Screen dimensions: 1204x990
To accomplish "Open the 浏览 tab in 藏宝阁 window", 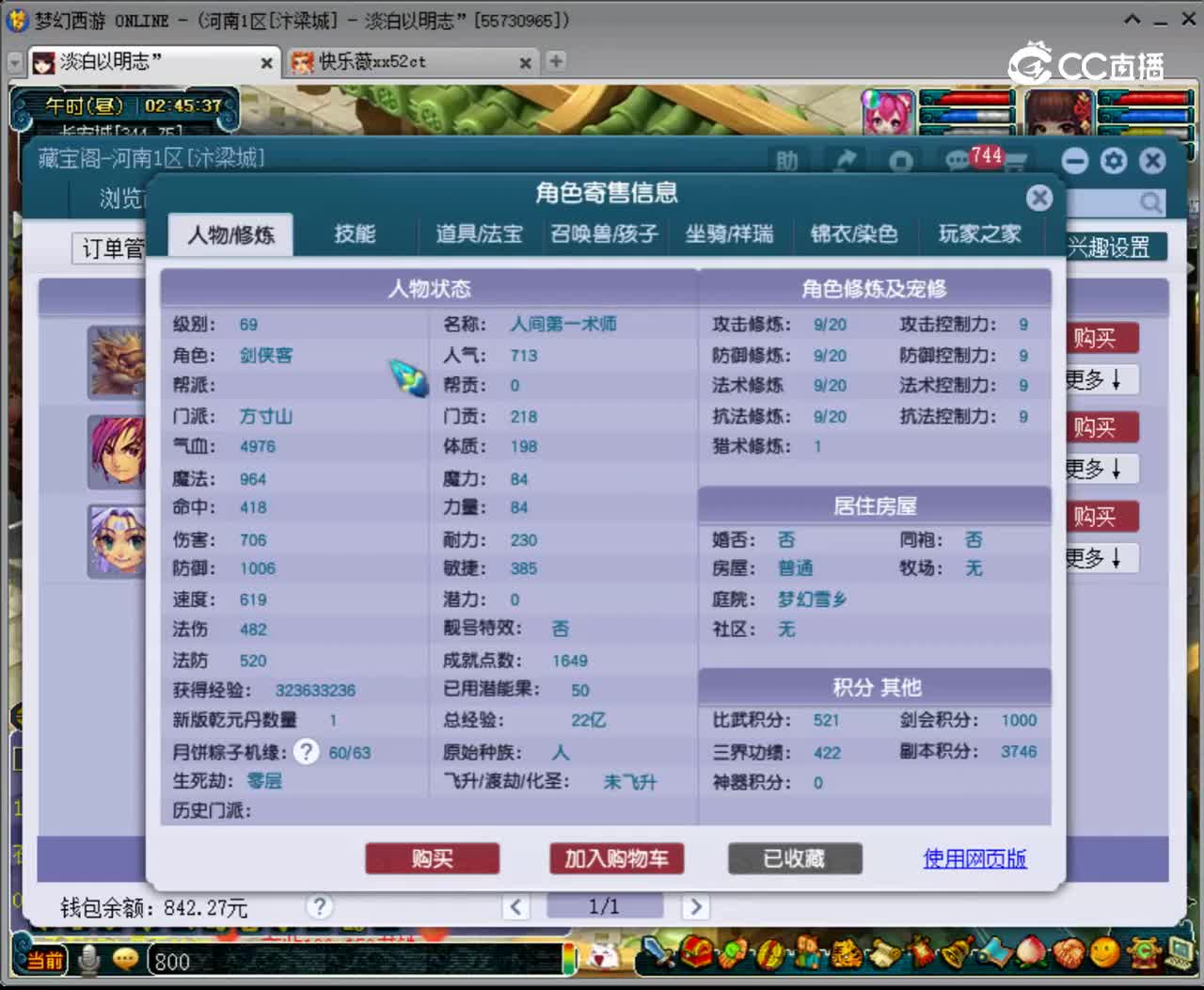I will pos(120,199).
